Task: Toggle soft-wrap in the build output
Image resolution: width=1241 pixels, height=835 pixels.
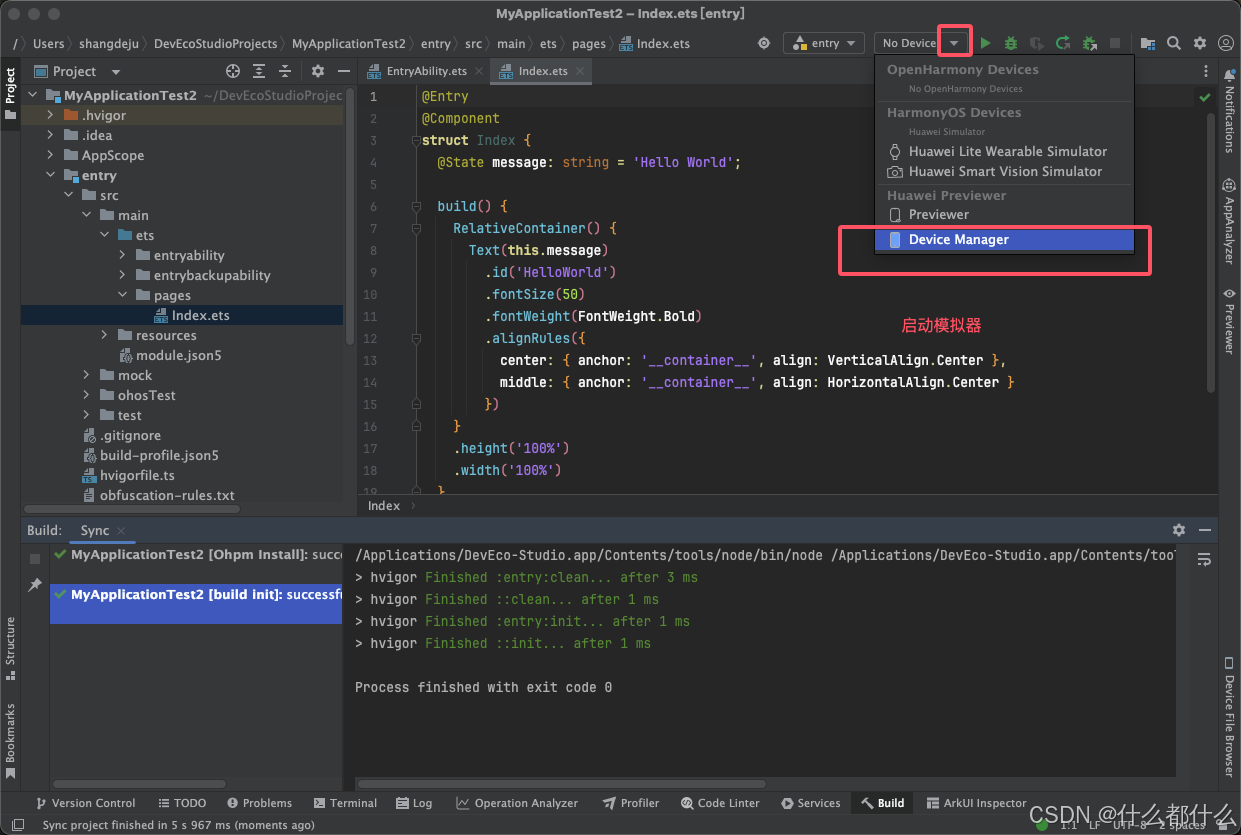Action: (x=1204, y=559)
